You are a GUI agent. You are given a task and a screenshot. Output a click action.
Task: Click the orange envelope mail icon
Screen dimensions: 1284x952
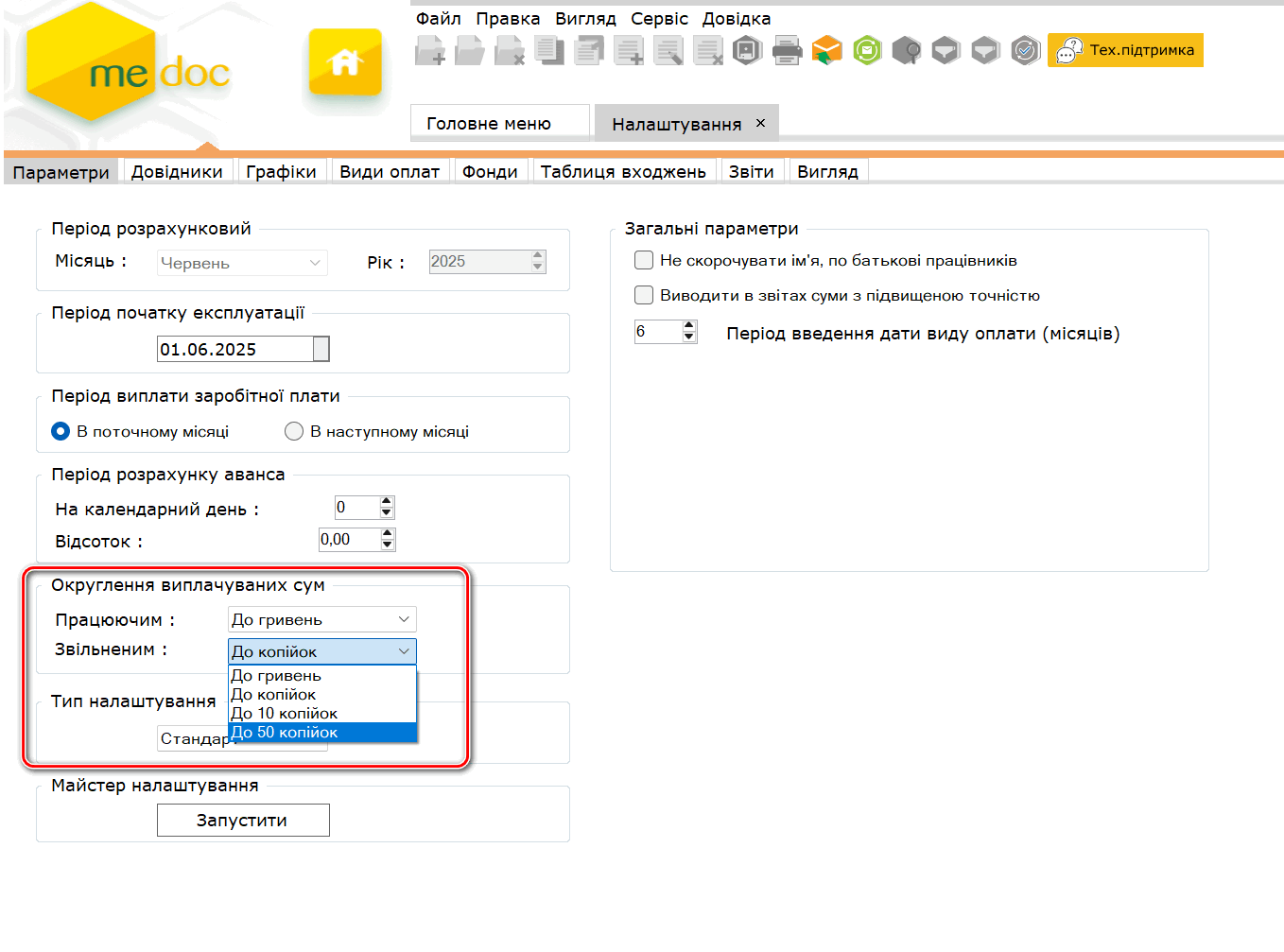click(826, 50)
